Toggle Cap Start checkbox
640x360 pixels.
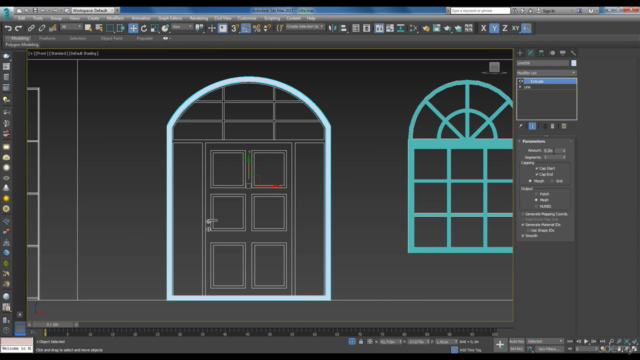[537, 168]
